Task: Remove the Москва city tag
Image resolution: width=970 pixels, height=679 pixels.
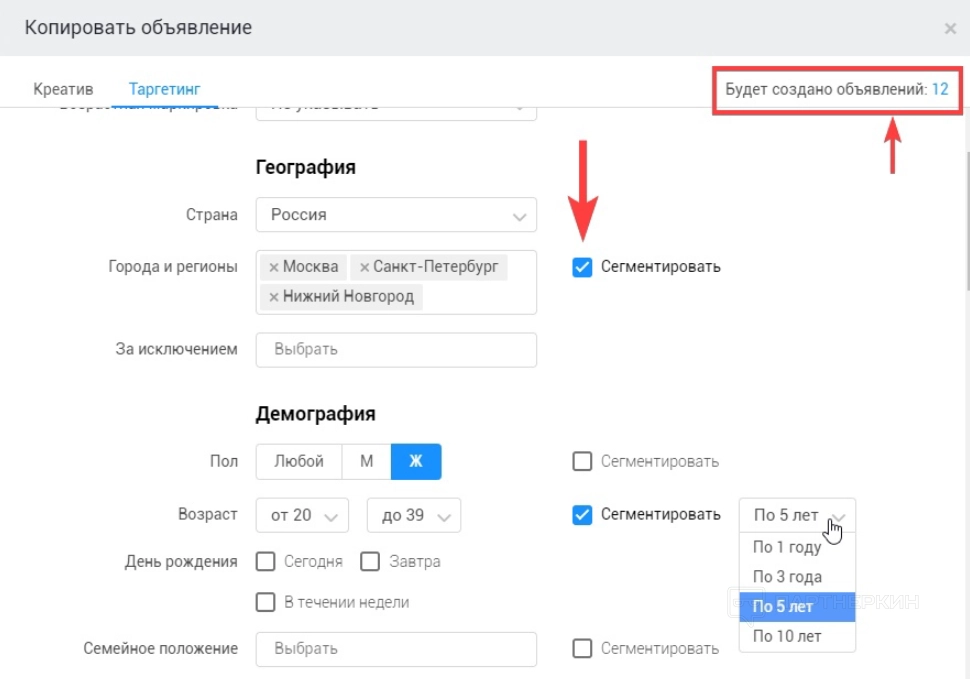Action: tap(273, 267)
